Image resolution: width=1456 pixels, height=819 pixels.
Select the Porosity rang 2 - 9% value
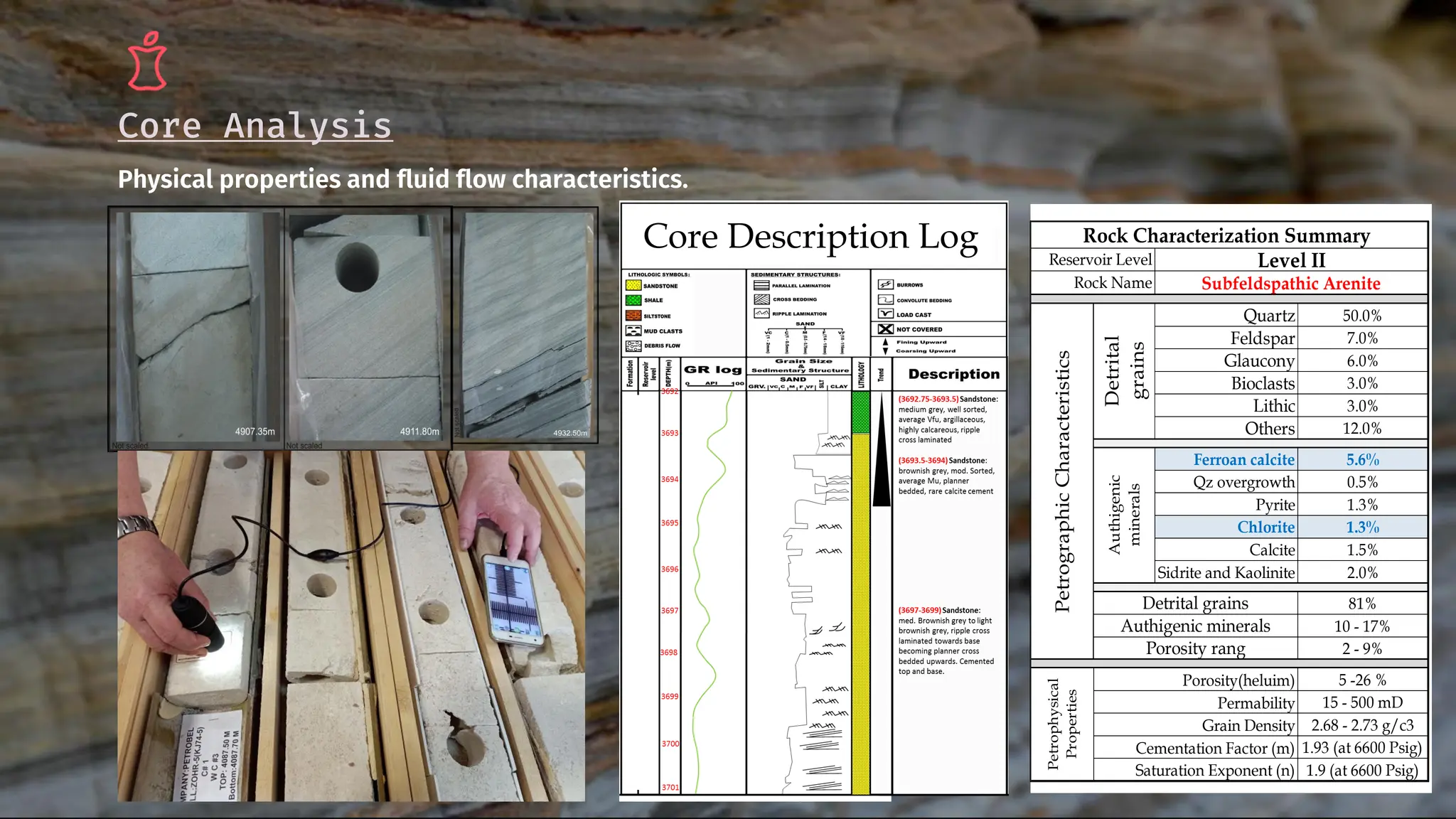[1362, 648]
